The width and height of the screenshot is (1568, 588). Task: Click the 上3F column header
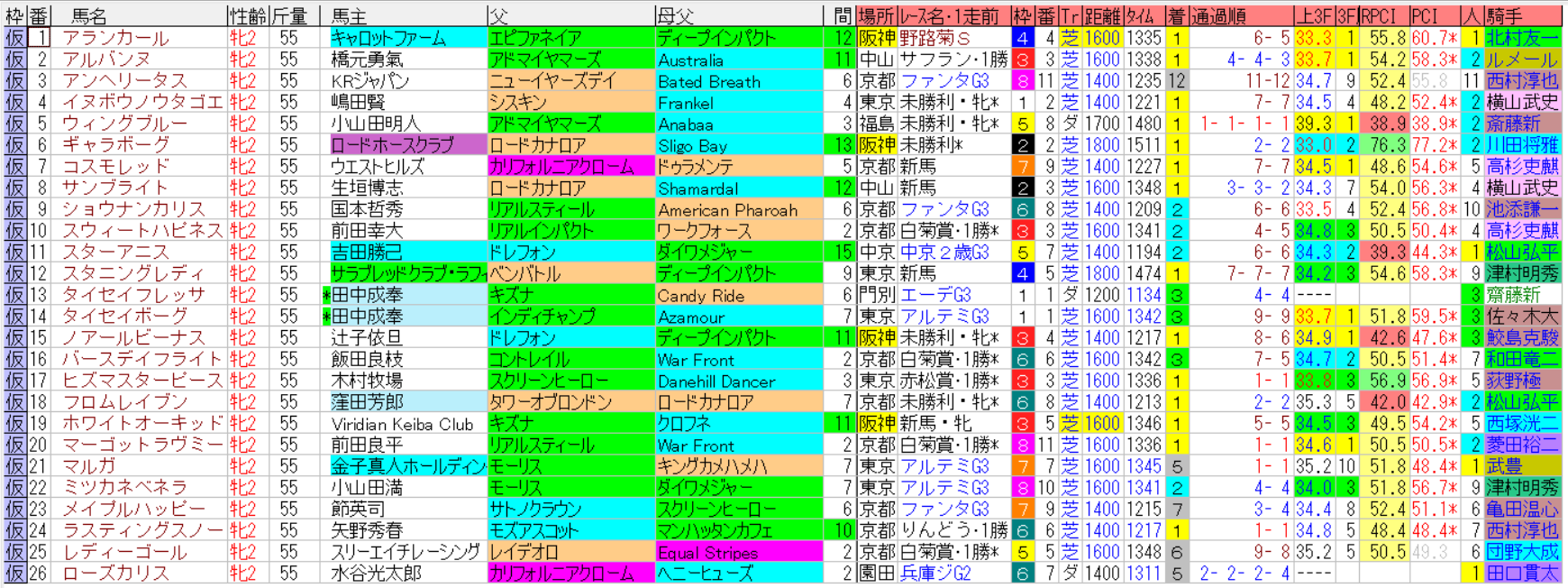[x=1314, y=15]
